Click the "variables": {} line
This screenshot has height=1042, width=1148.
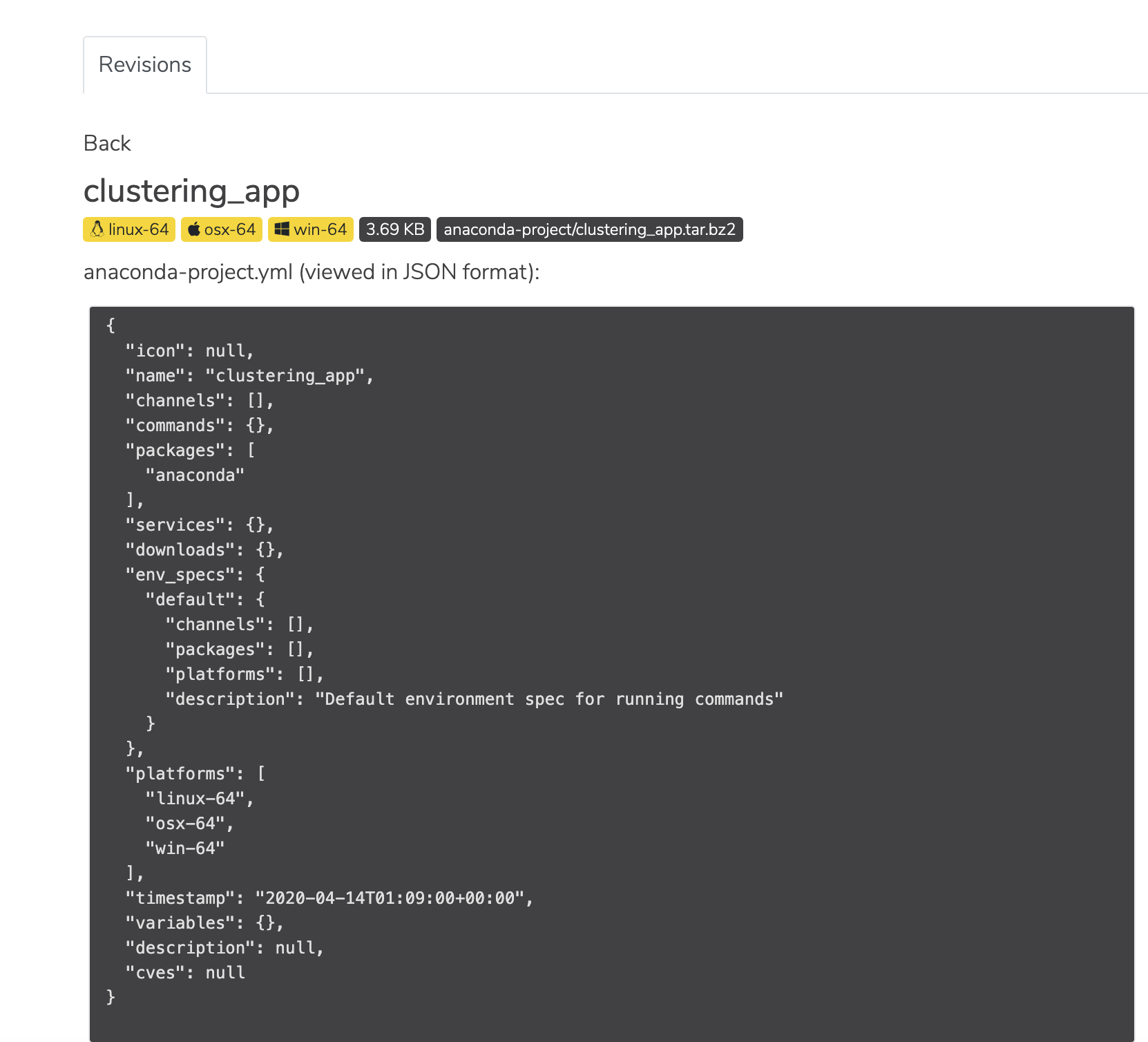coord(204,923)
